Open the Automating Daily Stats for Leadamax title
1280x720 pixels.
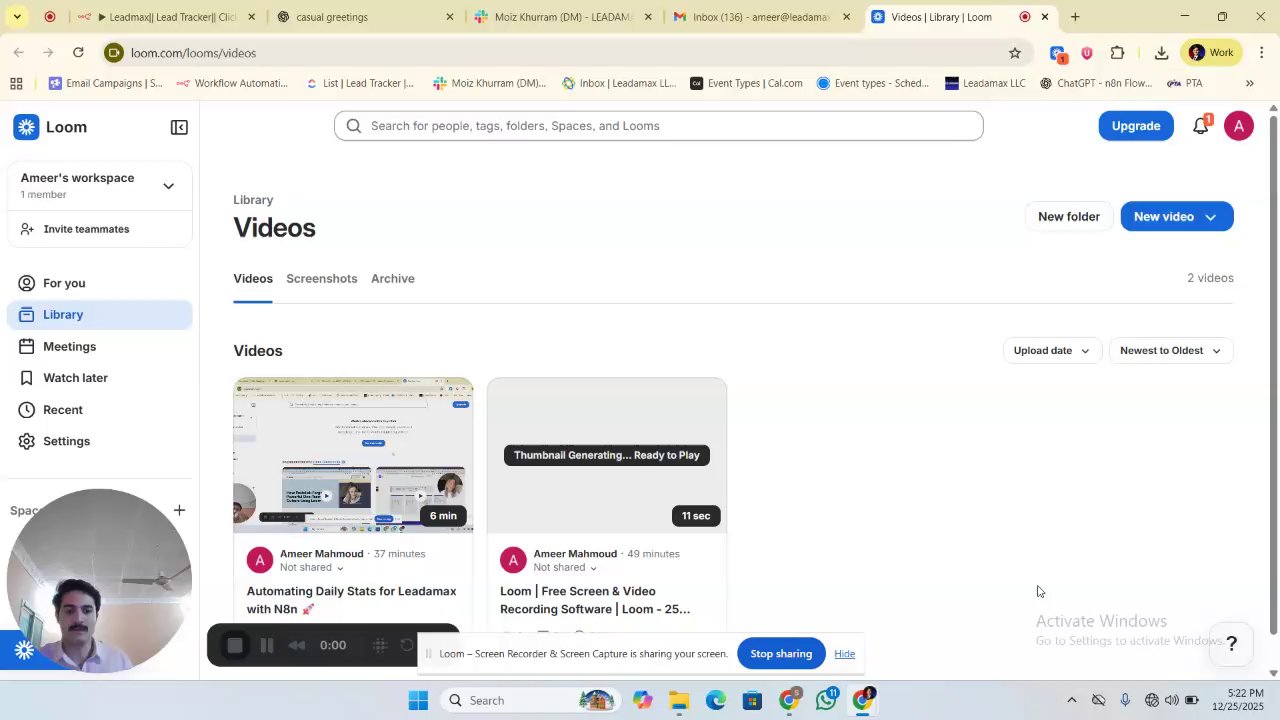coord(352,601)
